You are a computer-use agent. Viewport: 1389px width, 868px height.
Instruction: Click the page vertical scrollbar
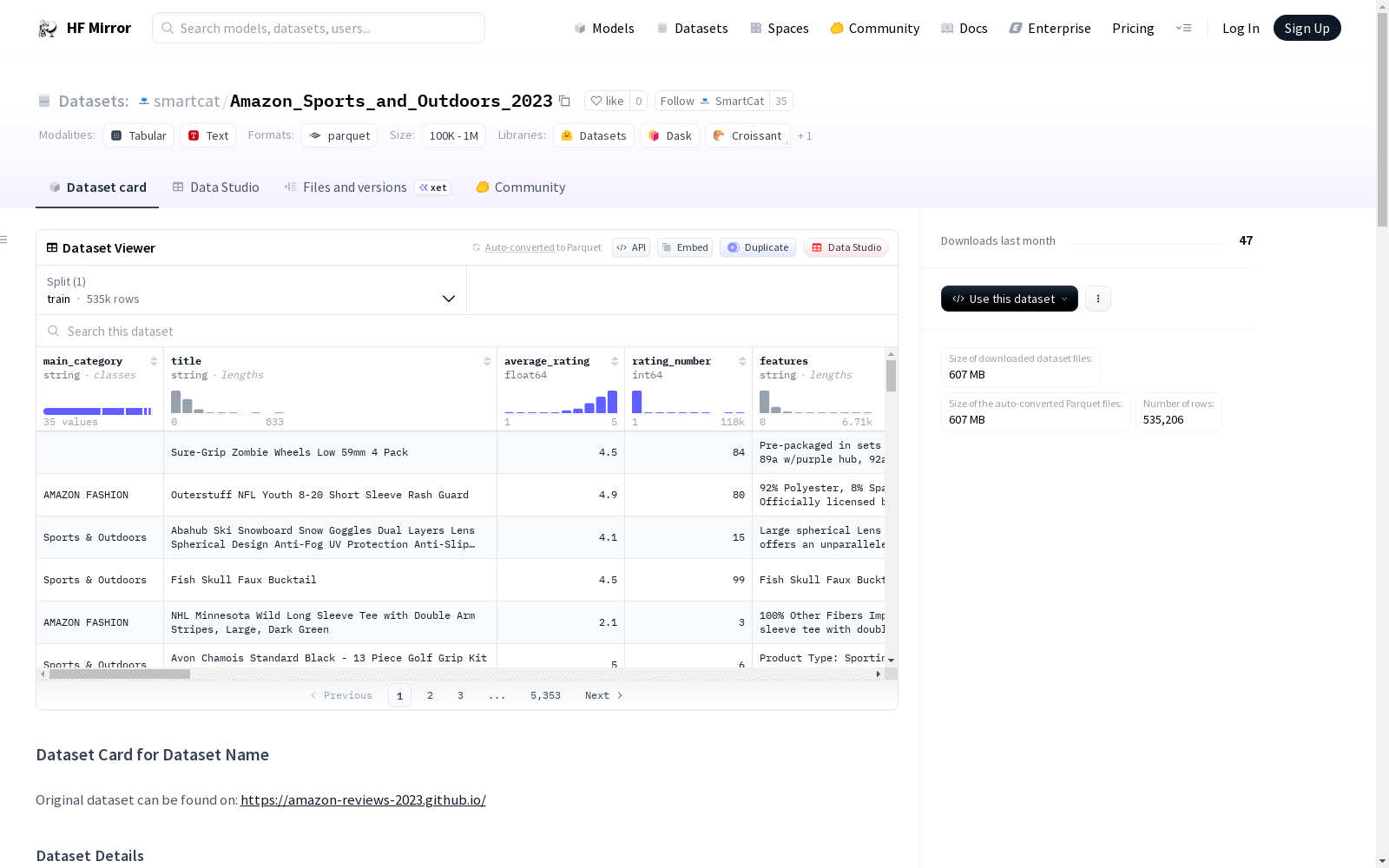coord(1382,120)
